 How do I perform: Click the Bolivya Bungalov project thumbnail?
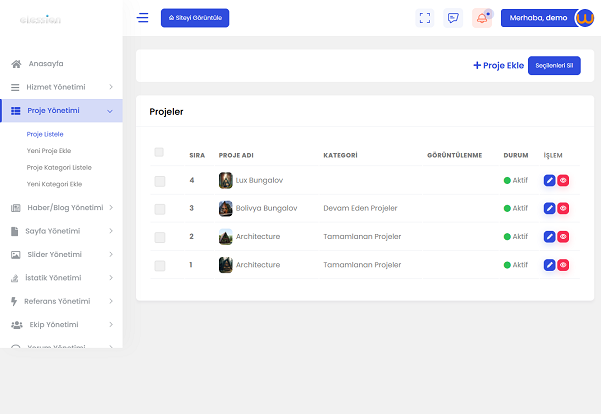point(226,208)
